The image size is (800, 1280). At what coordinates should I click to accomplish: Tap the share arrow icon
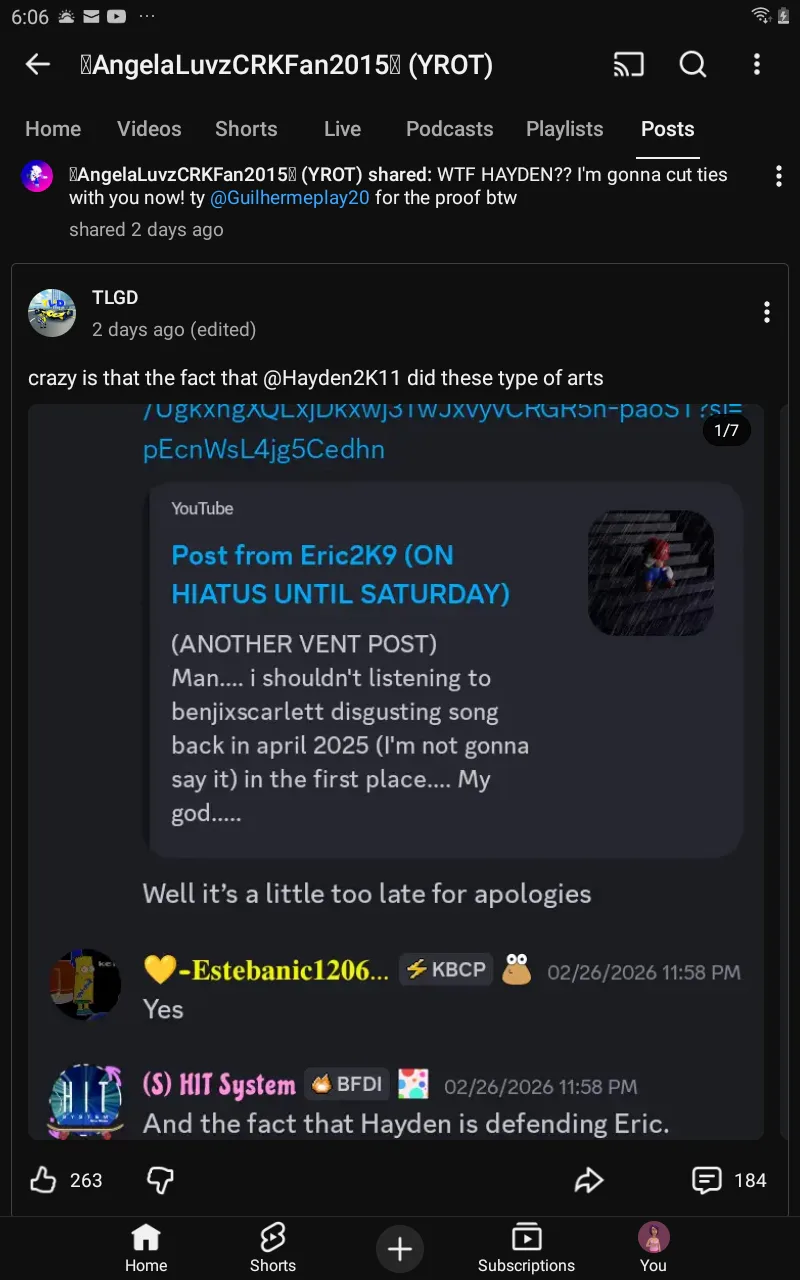[589, 1180]
